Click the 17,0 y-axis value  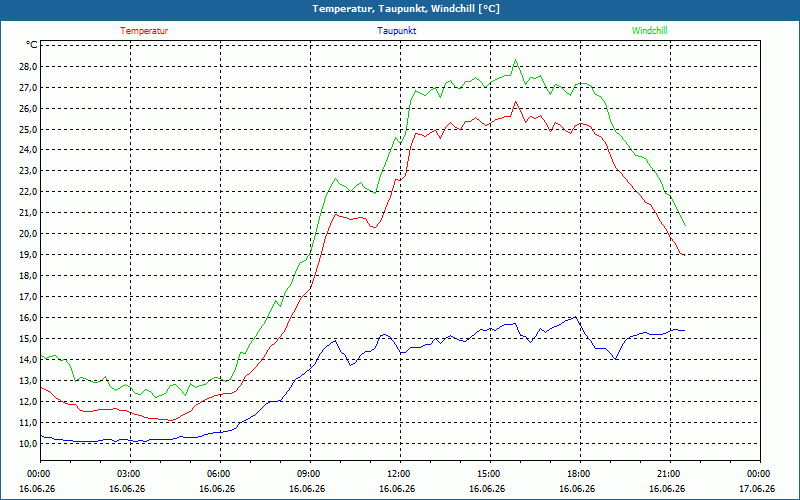coord(28,296)
